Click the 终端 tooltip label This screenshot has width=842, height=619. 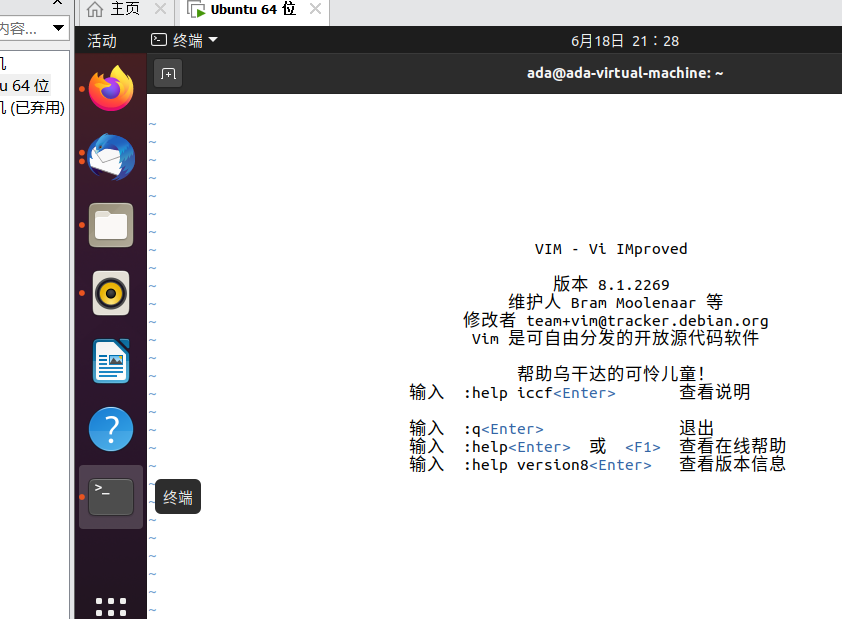point(178,497)
